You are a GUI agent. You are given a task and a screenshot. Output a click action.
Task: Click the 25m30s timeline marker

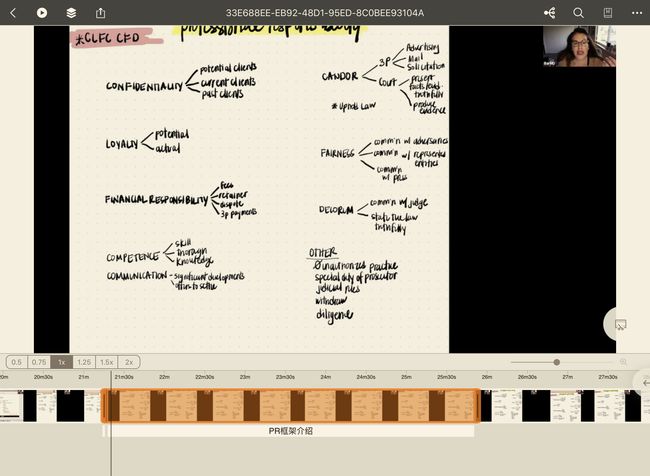[446, 377]
